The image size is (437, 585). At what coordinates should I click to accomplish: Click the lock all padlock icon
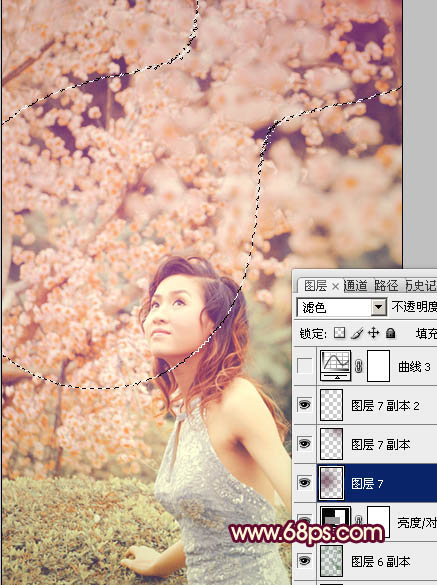tap(391, 333)
